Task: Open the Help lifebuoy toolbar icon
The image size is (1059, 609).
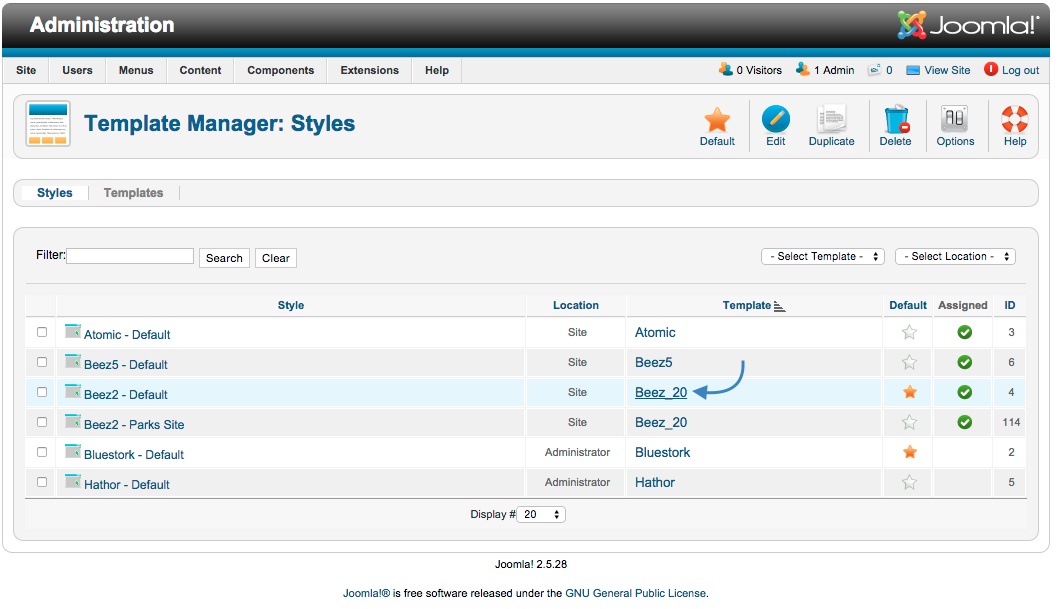Action: pyautogui.click(x=1014, y=119)
